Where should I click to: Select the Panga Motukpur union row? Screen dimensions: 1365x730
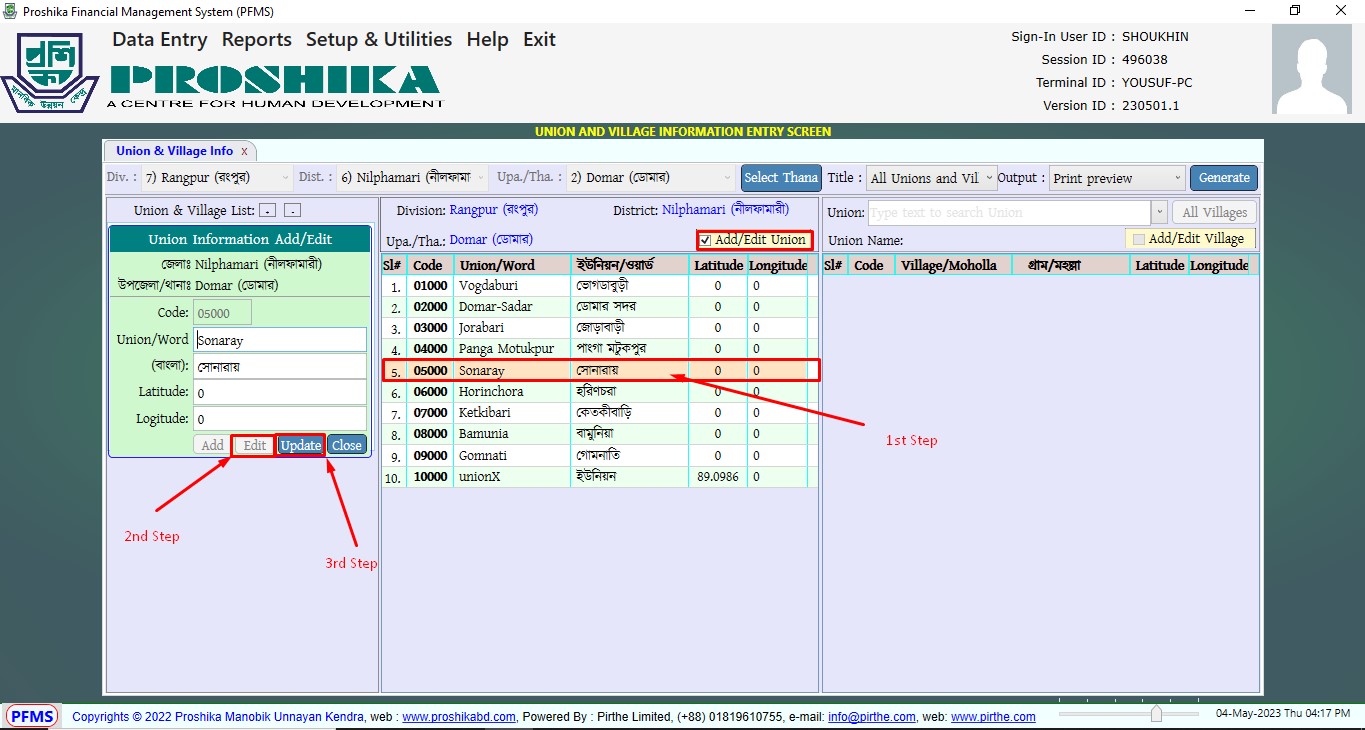pyautogui.click(x=599, y=349)
